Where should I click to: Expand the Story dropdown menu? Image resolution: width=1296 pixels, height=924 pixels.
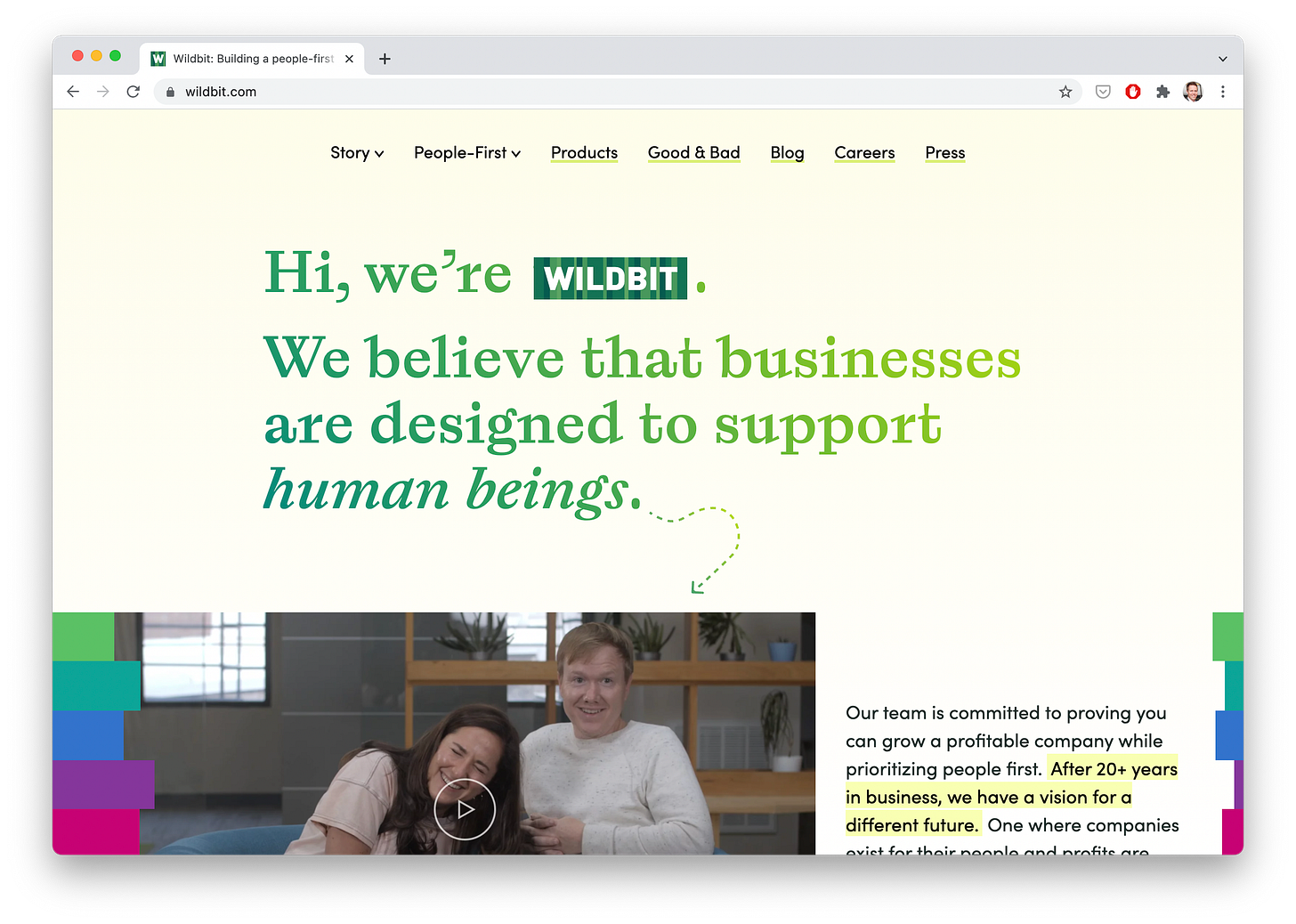coord(357,153)
